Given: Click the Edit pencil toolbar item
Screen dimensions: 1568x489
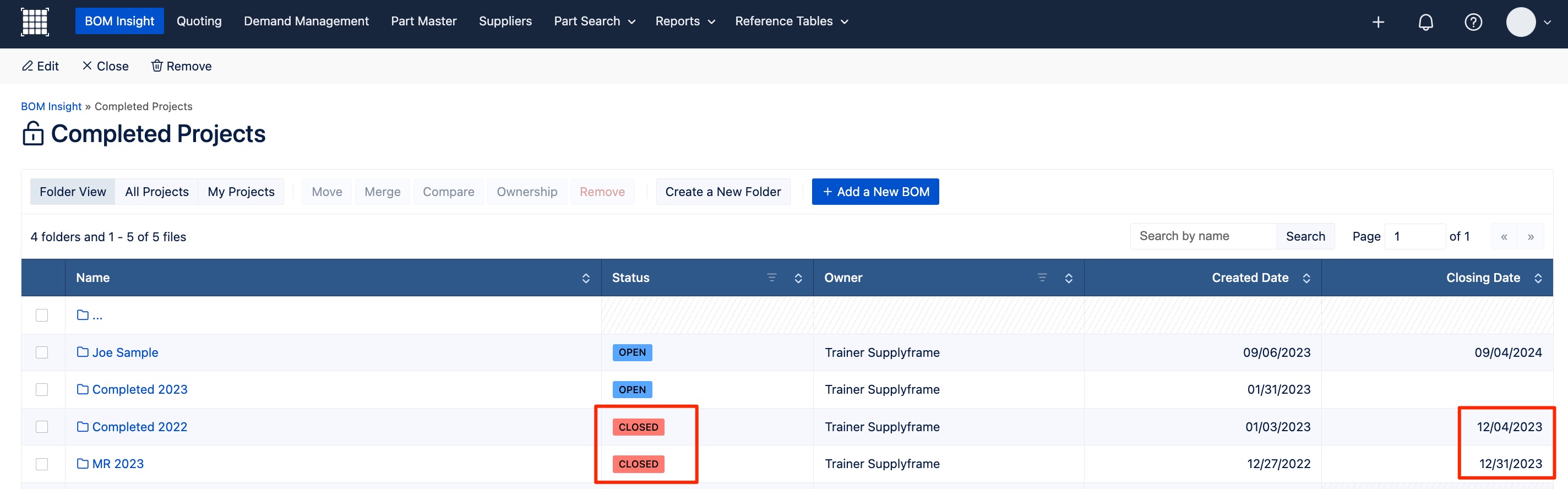Looking at the screenshot, I should [40, 66].
